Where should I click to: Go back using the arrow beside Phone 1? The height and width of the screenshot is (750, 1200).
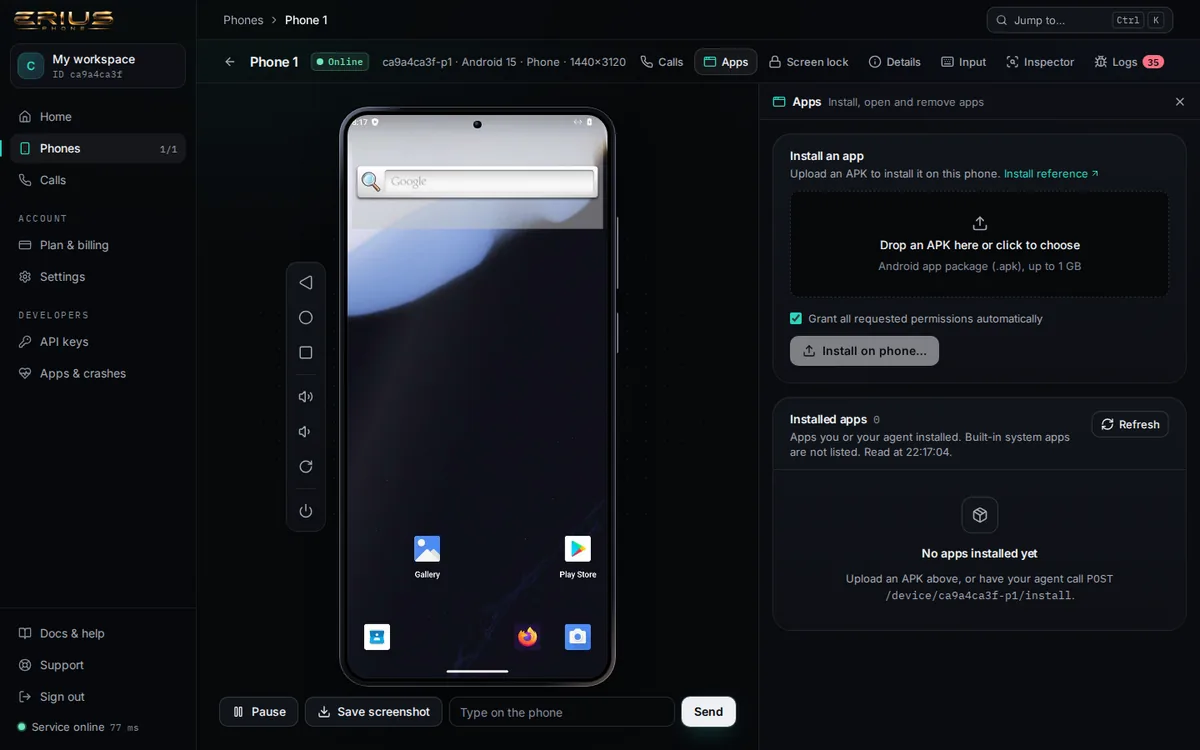[230, 62]
